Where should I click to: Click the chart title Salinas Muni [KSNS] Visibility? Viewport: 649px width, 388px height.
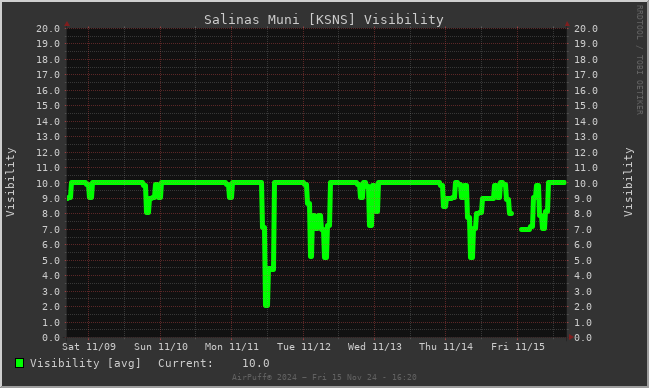click(324, 19)
